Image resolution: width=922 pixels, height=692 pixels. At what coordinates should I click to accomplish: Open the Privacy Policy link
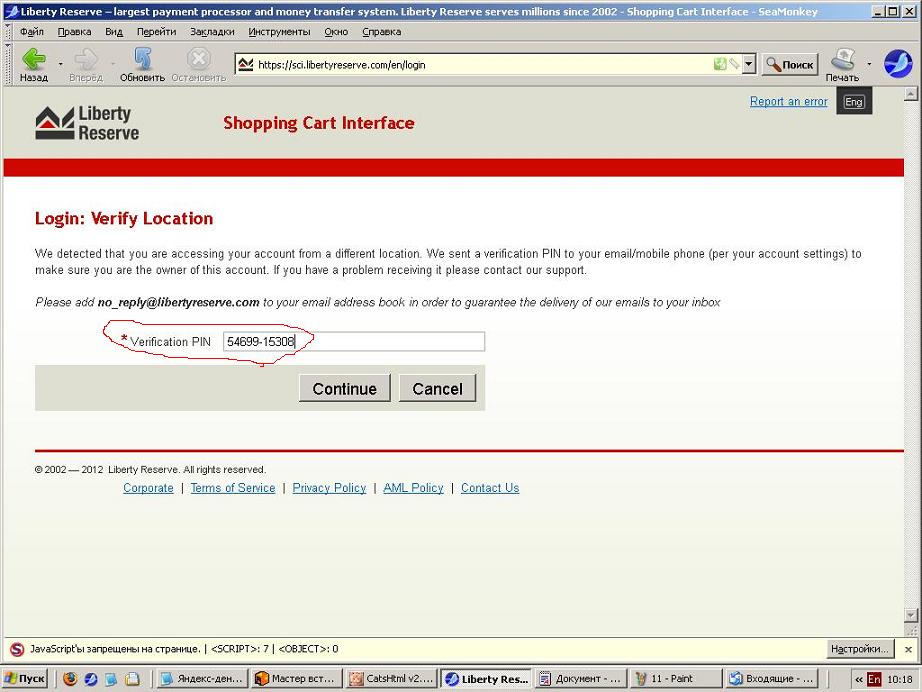pos(329,488)
